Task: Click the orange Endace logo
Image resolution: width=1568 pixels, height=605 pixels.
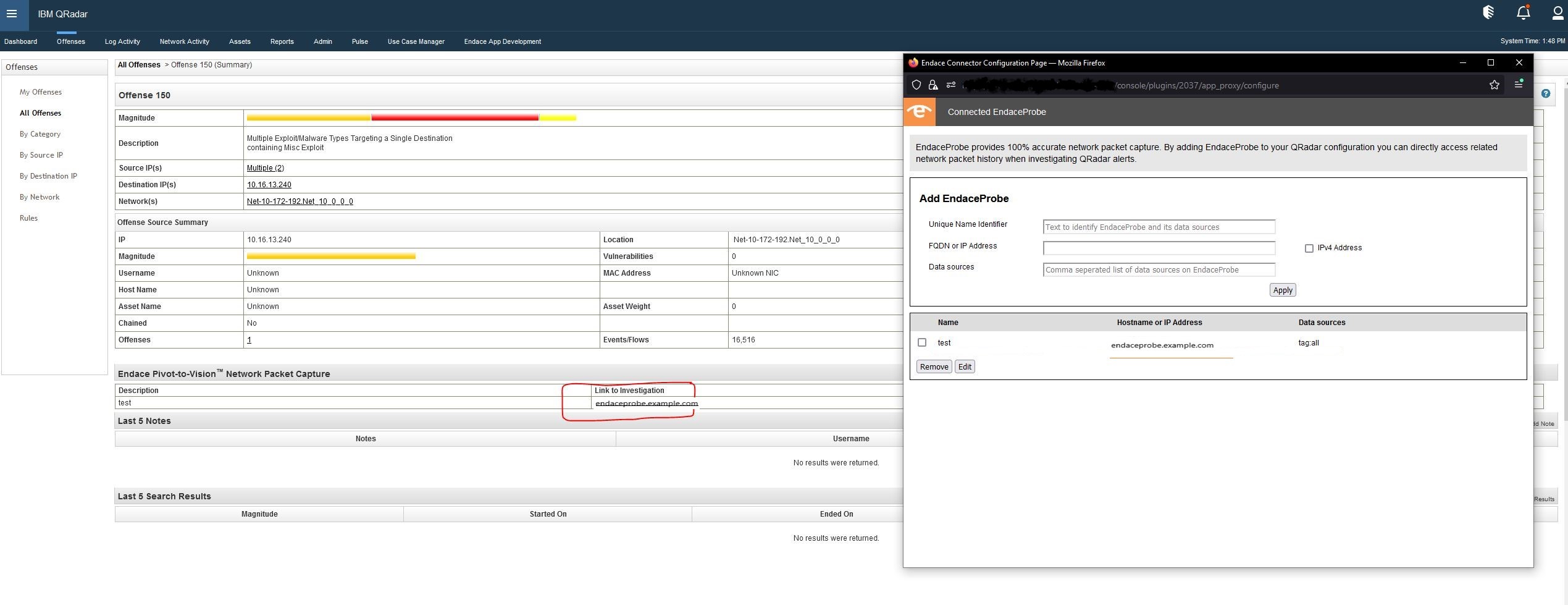Action: point(919,112)
